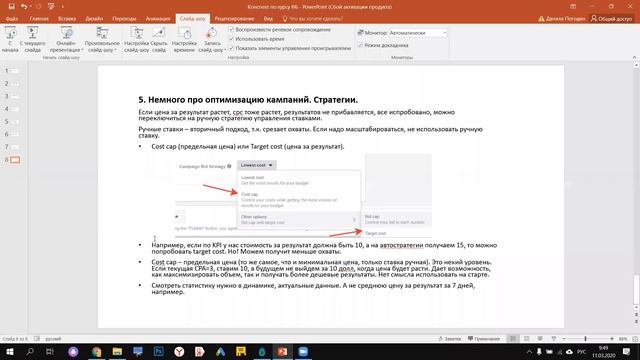Open File Explorer from taskbar

coord(117,351)
